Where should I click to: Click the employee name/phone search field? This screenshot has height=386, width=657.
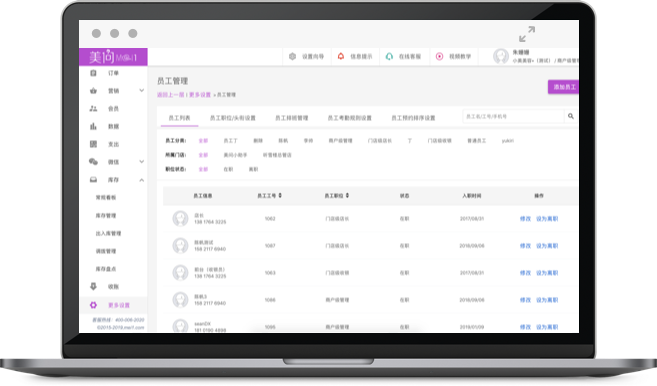tap(513, 116)
